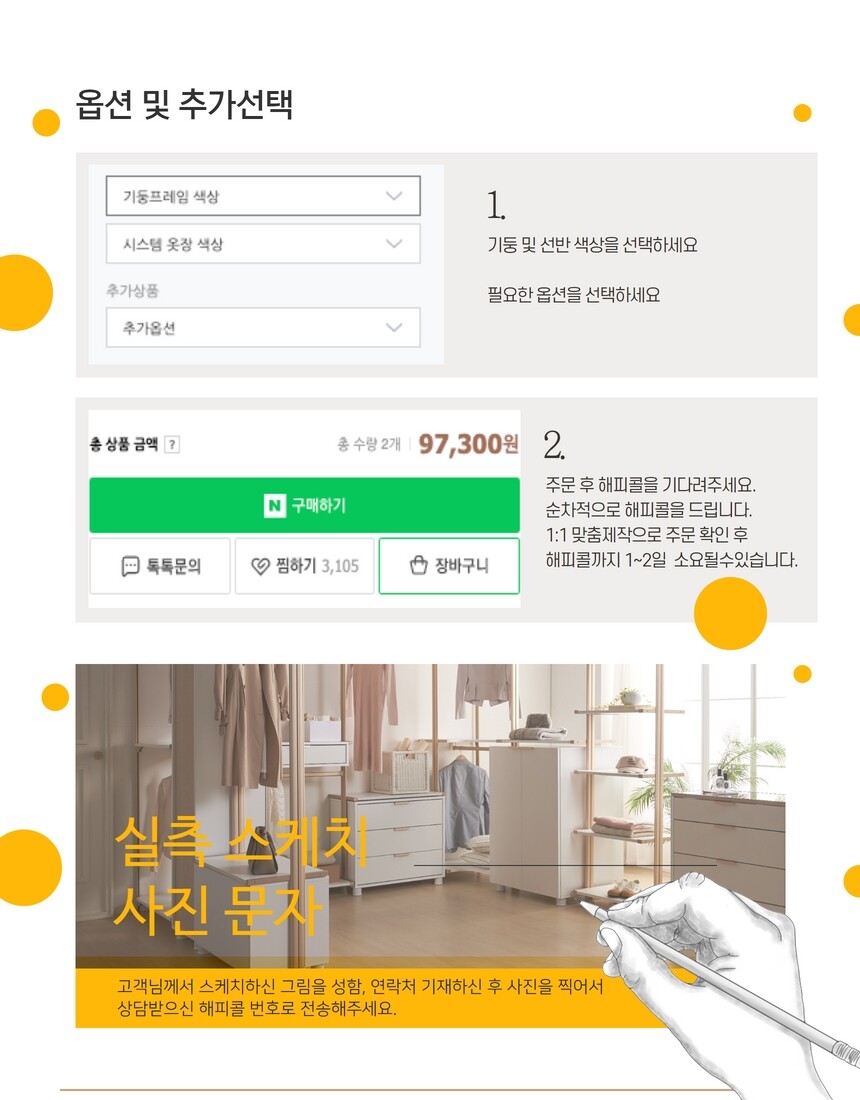Viewport: 860px width, 1100px height.
Task: Click the chevron arrow on 기둥프레임 색상
Action: pos(394,196)
